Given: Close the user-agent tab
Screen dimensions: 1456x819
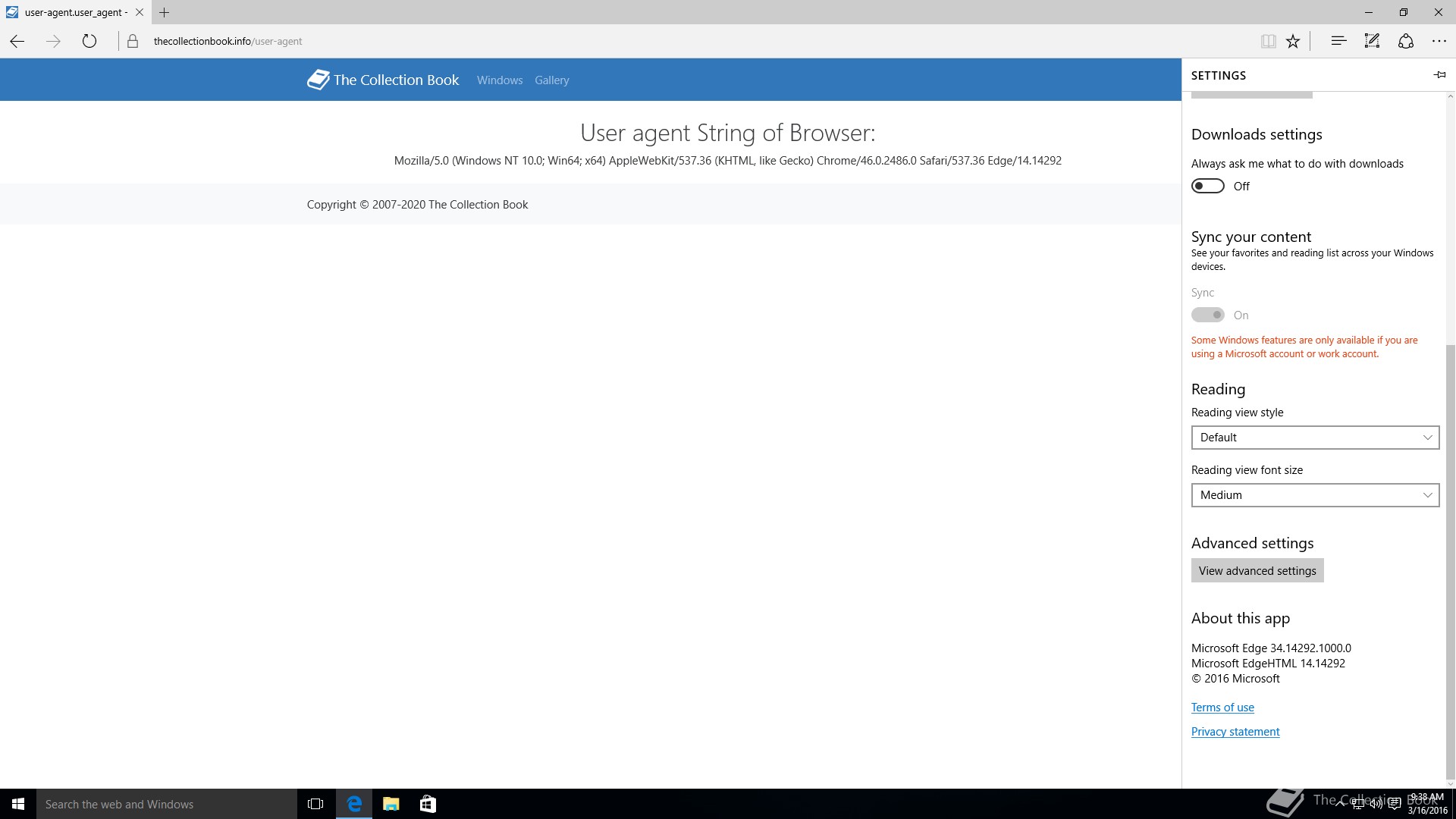Looking at the screenshot, I should [x=139, y=12].
